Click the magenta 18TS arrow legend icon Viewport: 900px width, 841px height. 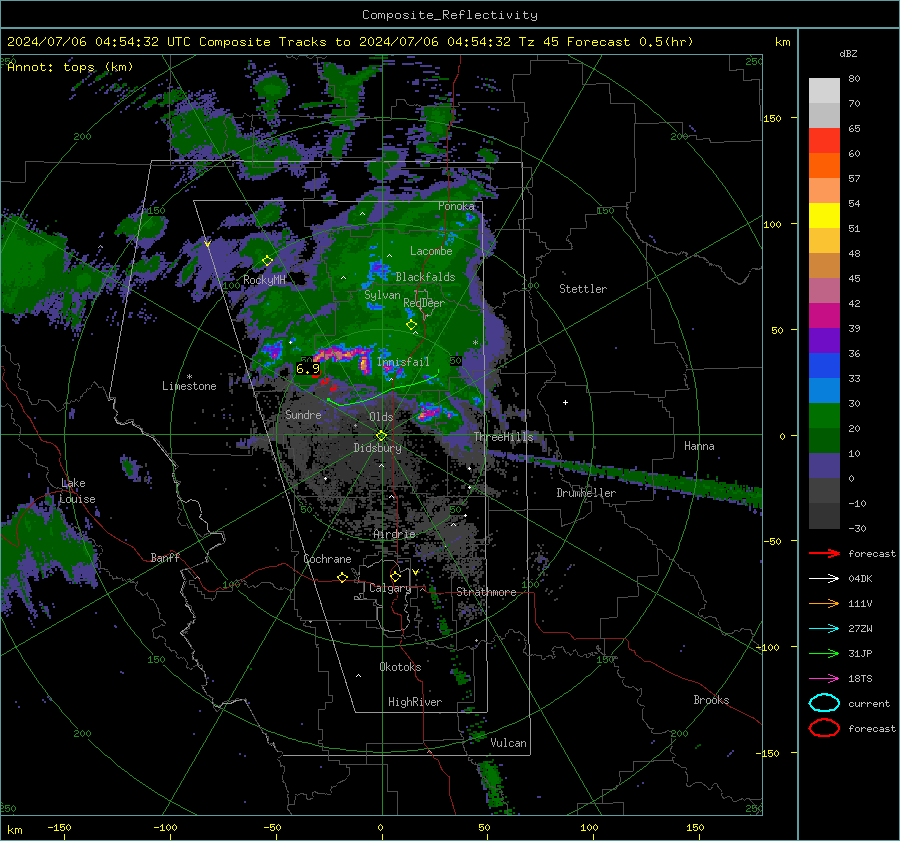click(x=824, y=679)
